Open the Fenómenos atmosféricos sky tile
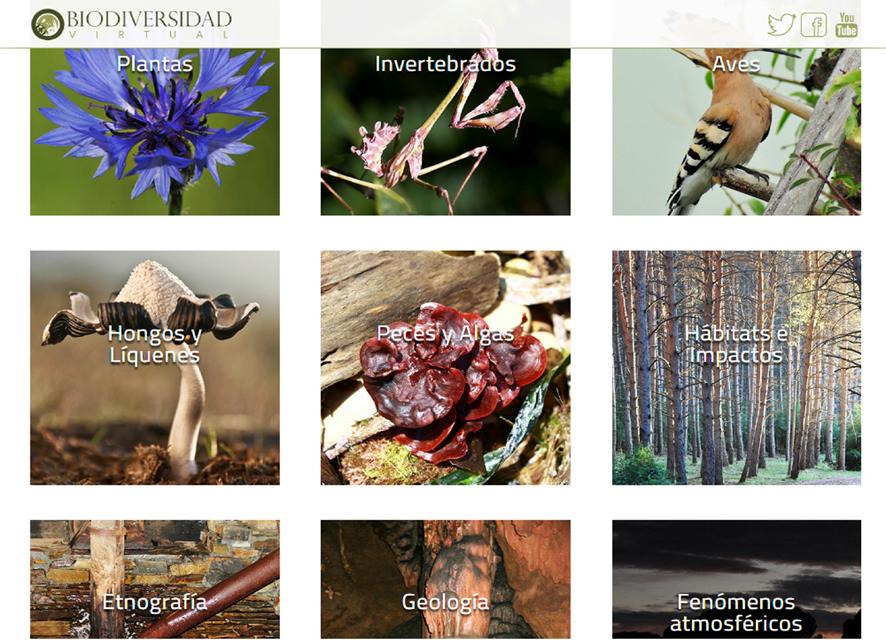This screenshot has height=640, width=886. 736,580
